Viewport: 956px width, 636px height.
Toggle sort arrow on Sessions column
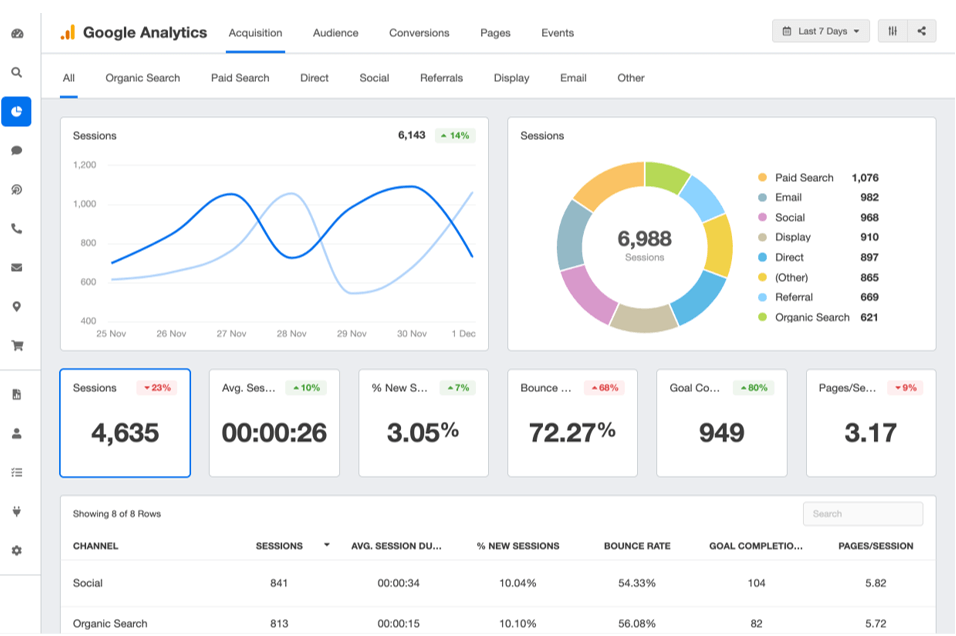(x=326, y=546)
